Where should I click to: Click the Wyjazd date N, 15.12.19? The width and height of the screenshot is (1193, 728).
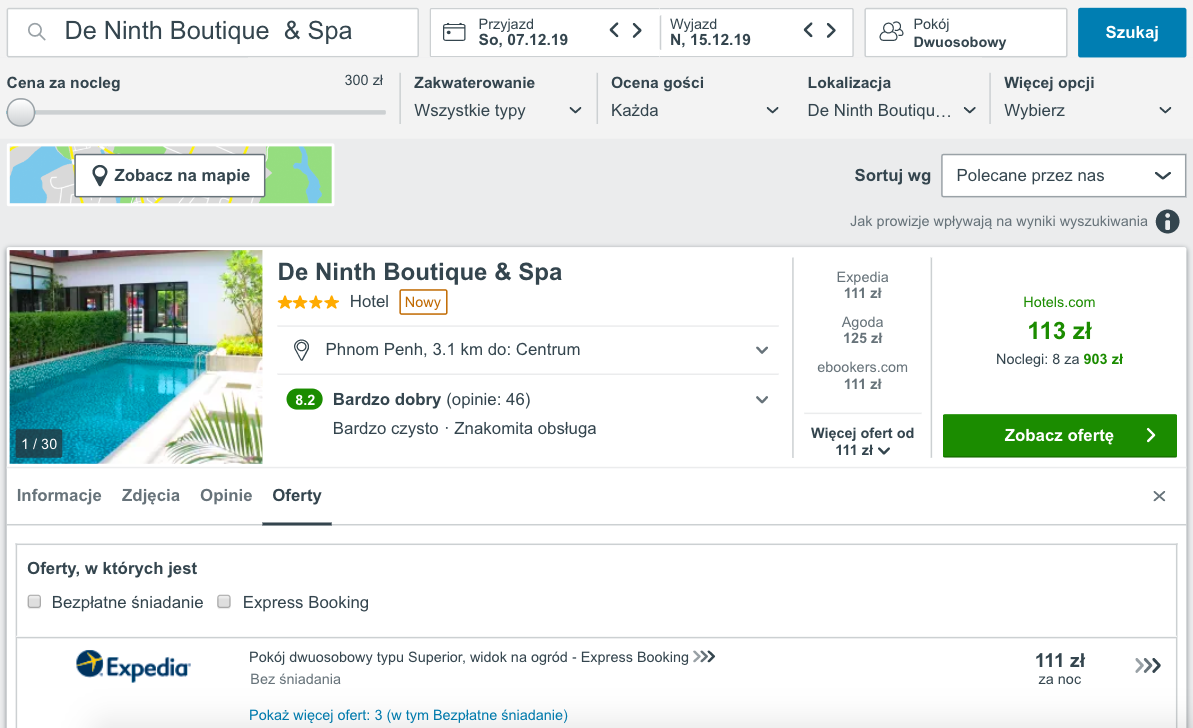coord(710,40)
